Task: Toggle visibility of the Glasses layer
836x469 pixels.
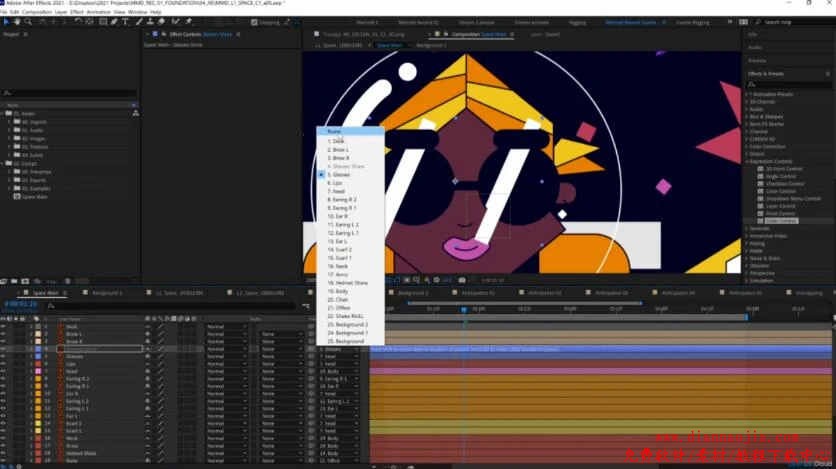Action: [x=4, y=356]
